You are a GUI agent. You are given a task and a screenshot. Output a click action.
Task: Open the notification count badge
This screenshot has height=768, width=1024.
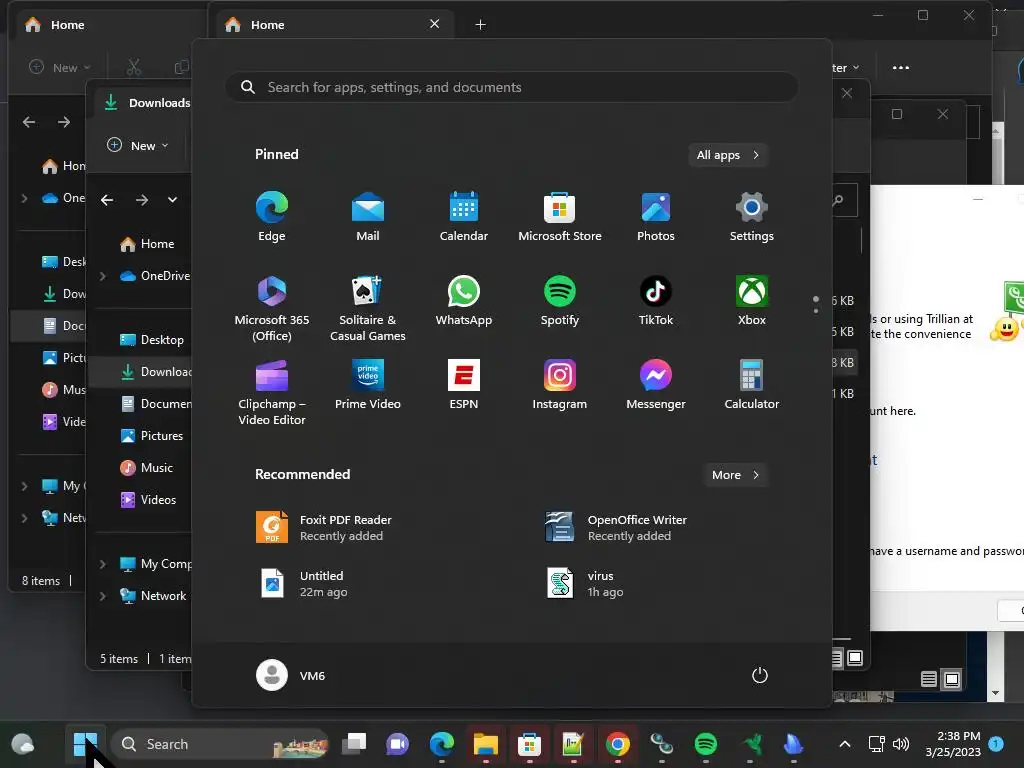(x=996, y=744)
